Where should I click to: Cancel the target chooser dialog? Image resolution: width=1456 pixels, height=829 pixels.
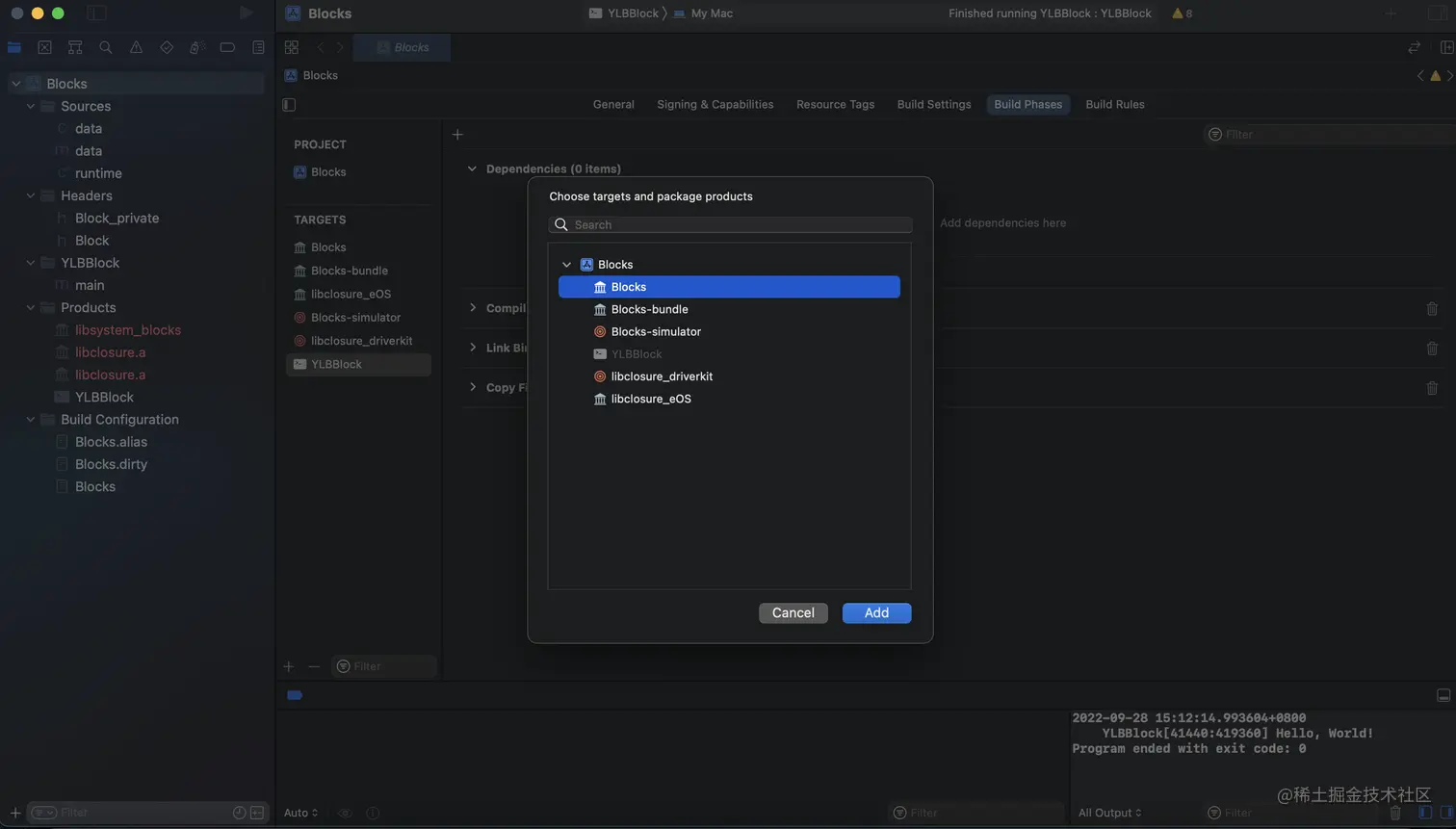(x=793, y=613)
